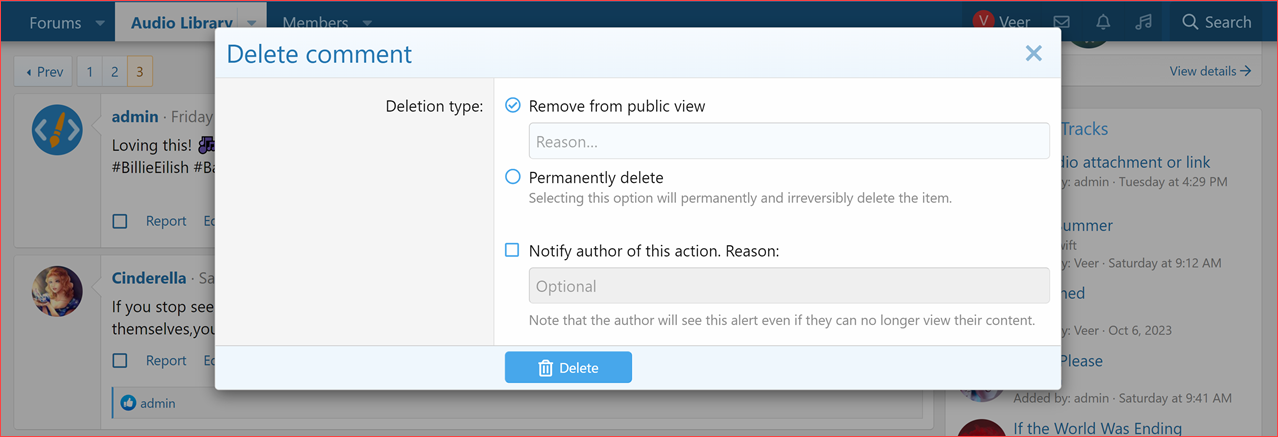Click the removal Reason text field
The width and height of the screenshot is (1278, 437).
coord(788,141)
